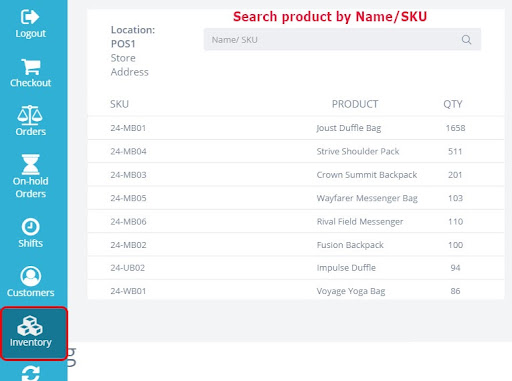Click the SKU column header
The width and height of the screenshot is (512, 381).
[119, 104]
